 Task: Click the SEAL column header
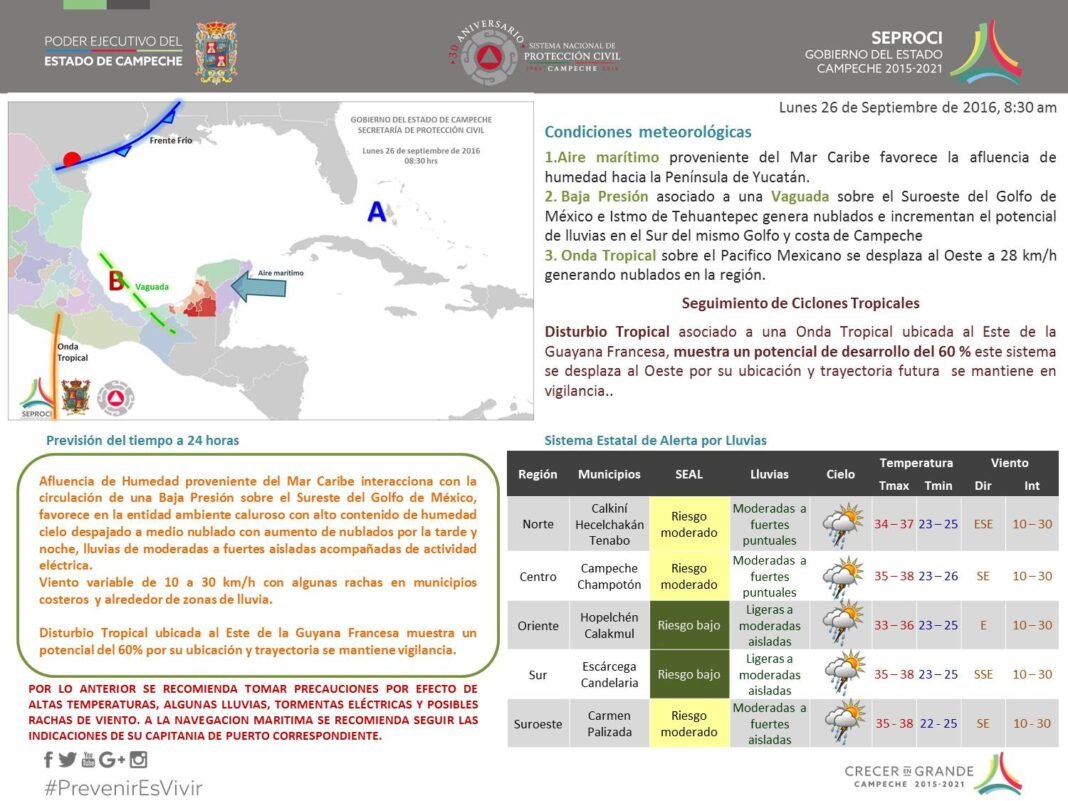(x=688, y=474)
